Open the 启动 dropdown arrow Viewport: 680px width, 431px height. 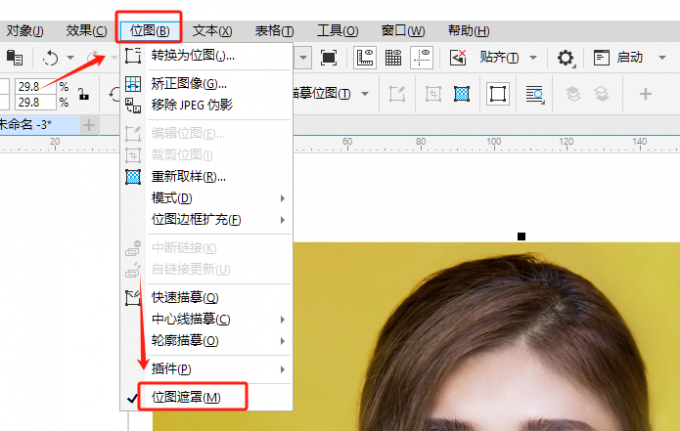(x=662, y=57)
